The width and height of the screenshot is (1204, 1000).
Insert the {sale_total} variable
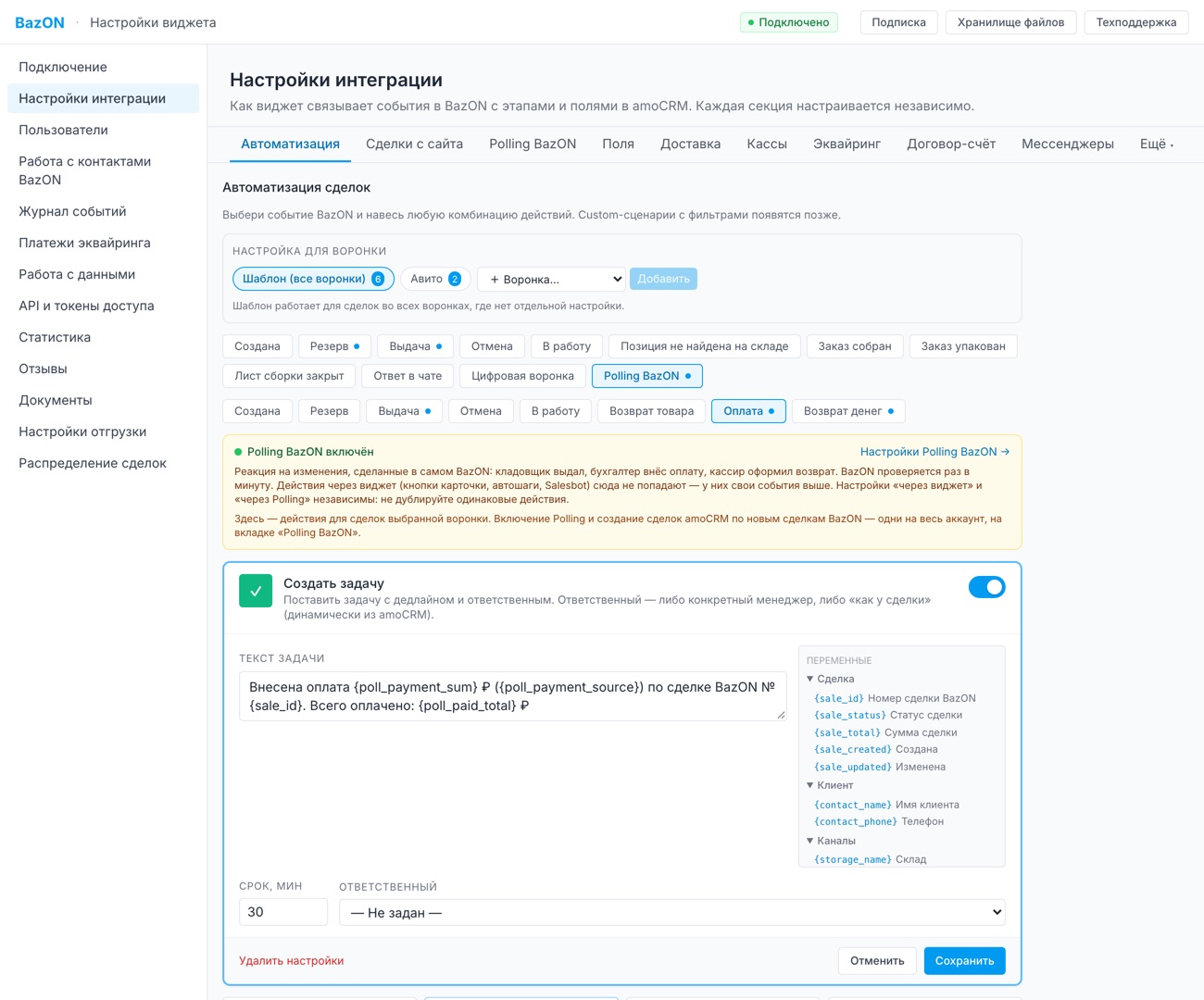tap(847, 732)
